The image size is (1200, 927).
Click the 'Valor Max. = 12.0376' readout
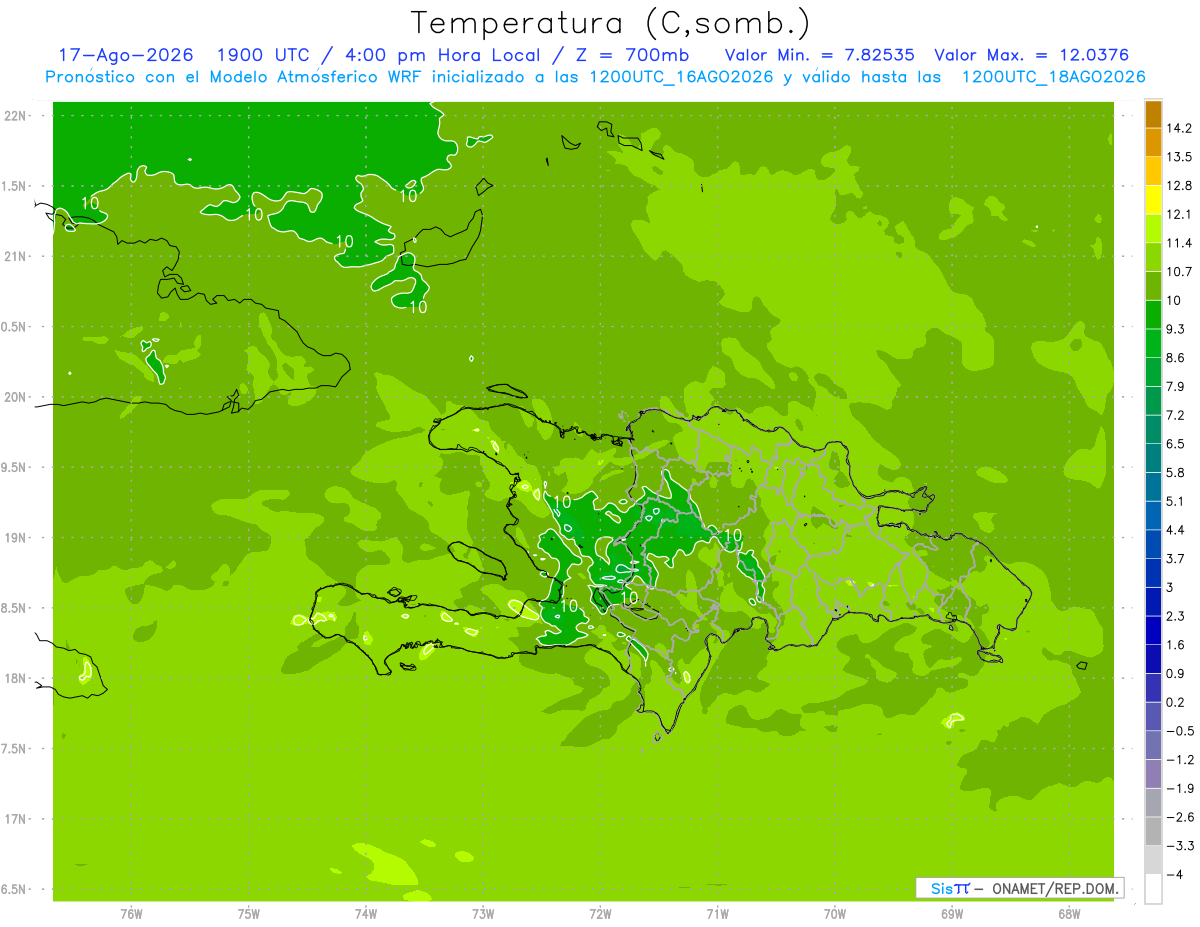coord(1034,55)
